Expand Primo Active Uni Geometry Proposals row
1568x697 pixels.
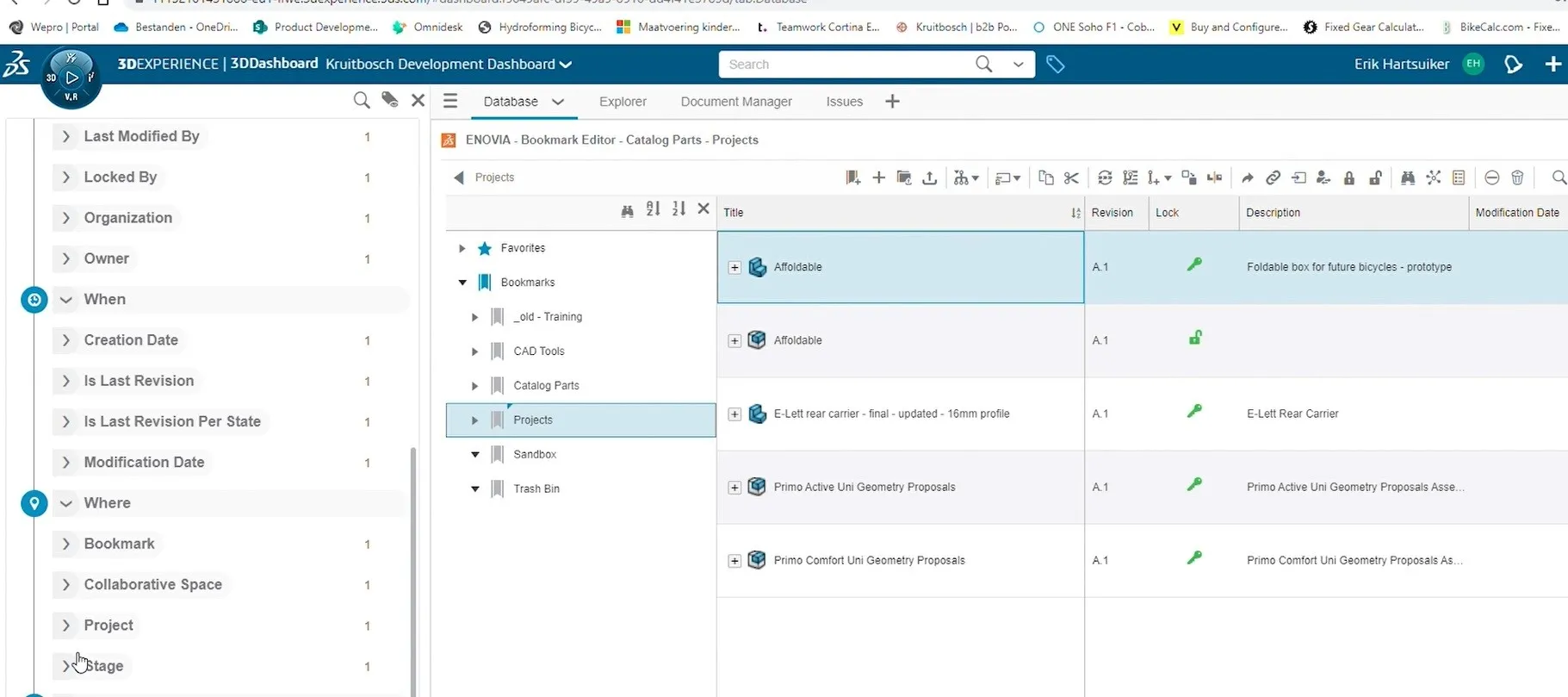coord(734,488)
